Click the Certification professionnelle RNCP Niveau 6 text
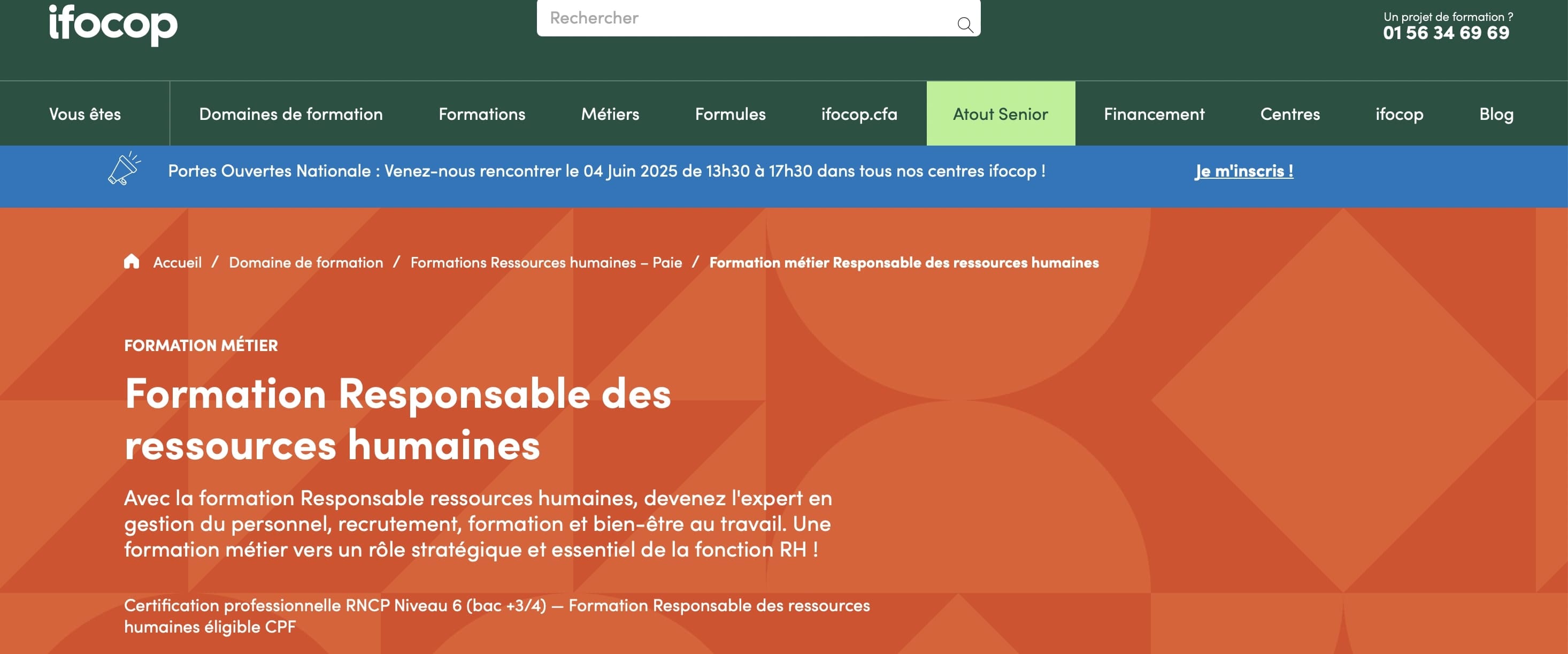1568x654 pixels. (x=497, y=615)
